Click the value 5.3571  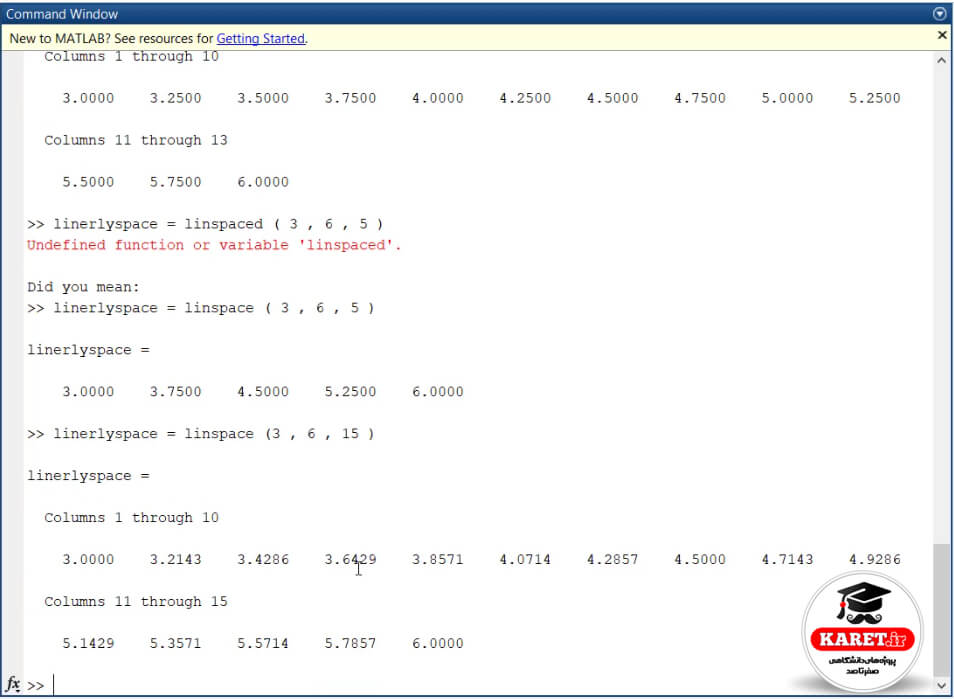pos(175,643)
